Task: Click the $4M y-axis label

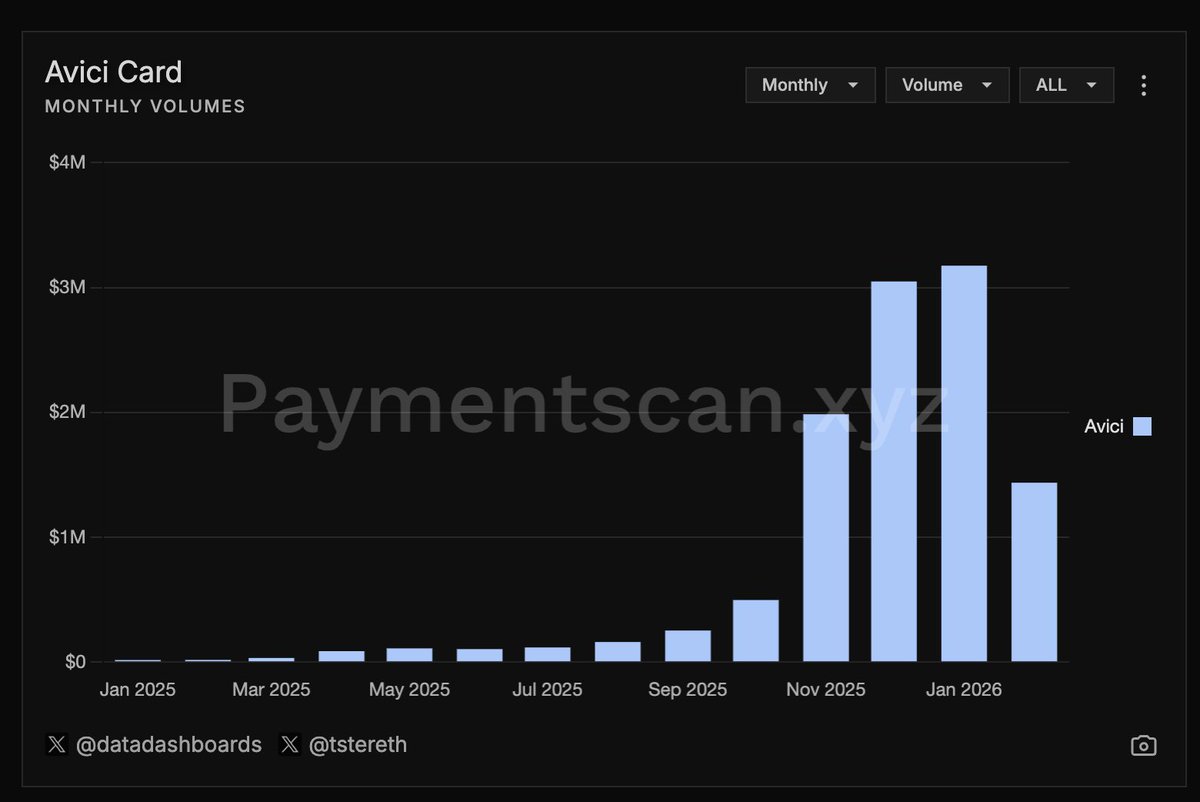Action: 67,162
